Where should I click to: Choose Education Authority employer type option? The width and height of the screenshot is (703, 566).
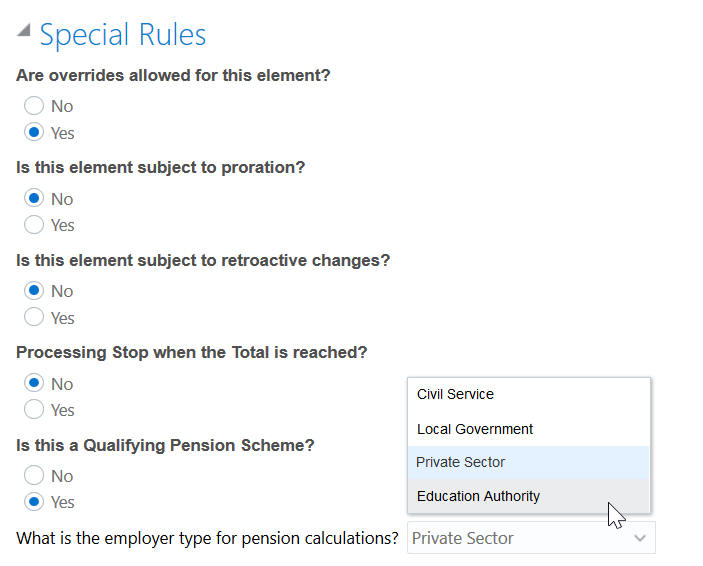(x=478, y=496)
